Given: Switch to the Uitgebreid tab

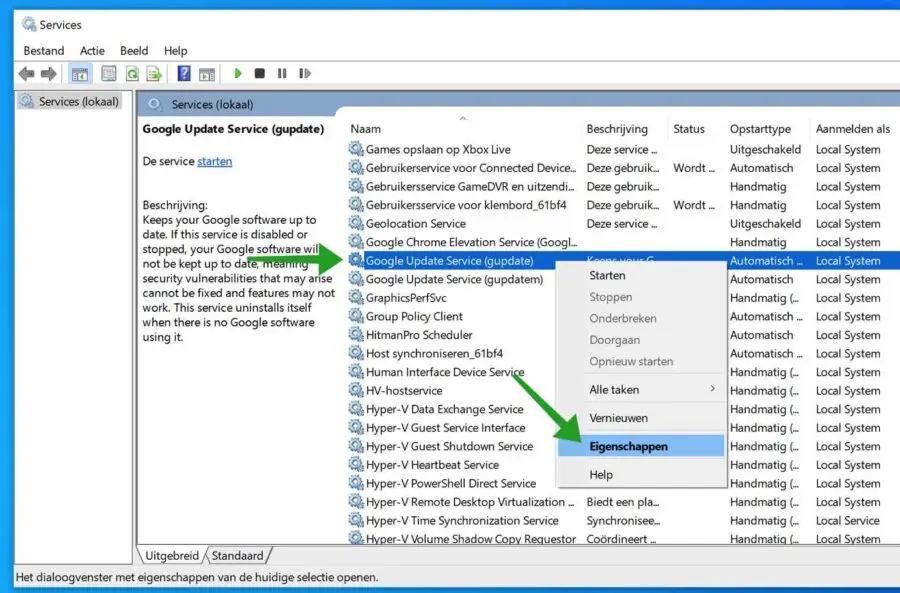Looking at the screenshot, I should [172, 556].
